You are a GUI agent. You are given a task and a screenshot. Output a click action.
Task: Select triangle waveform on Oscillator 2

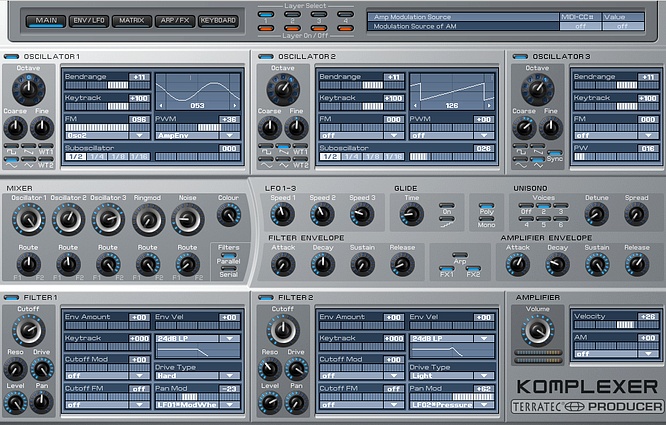click(283, 160)
